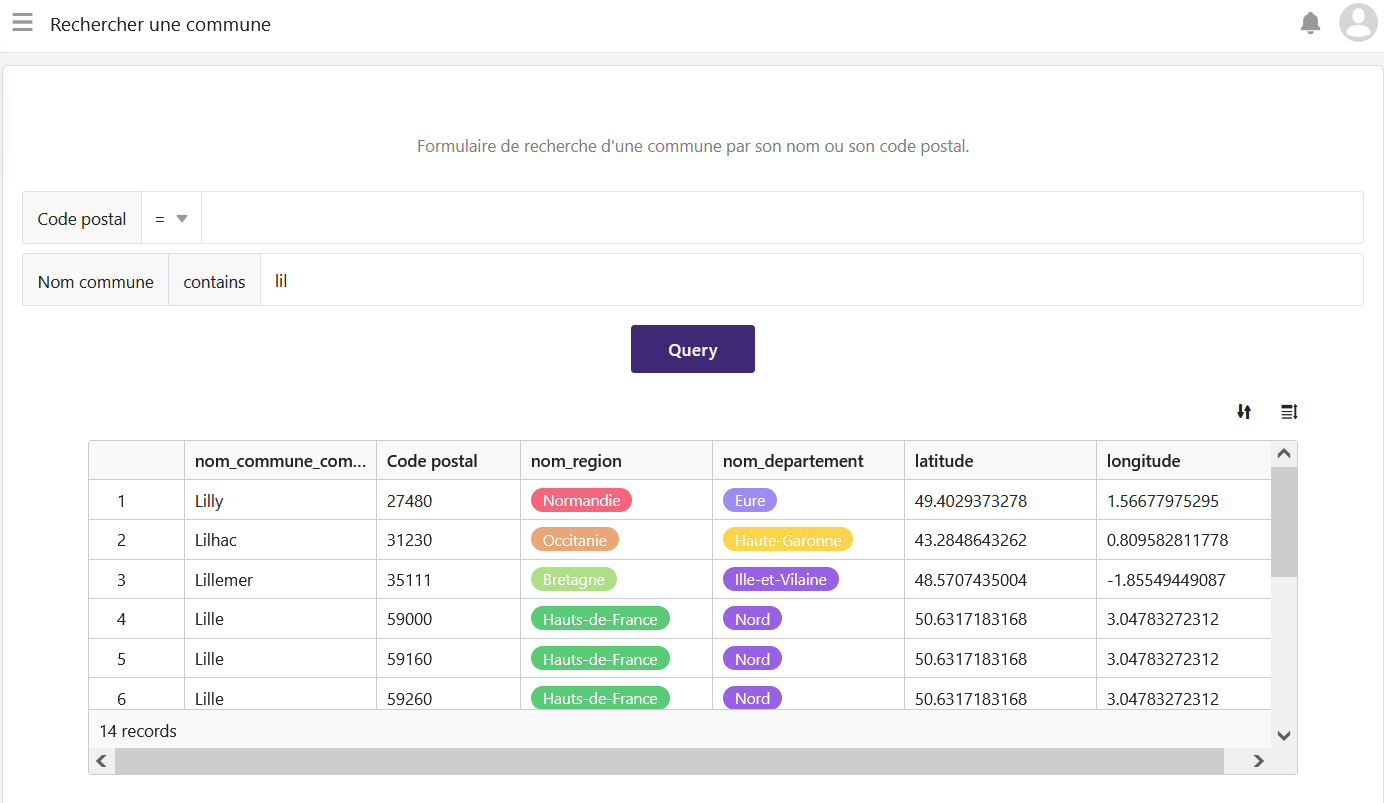Image resolution: width=1384 pixels, height=803 pixels.
Task: Click the horizontal scrollbar thumb
Action: click(x=669, y=761)
